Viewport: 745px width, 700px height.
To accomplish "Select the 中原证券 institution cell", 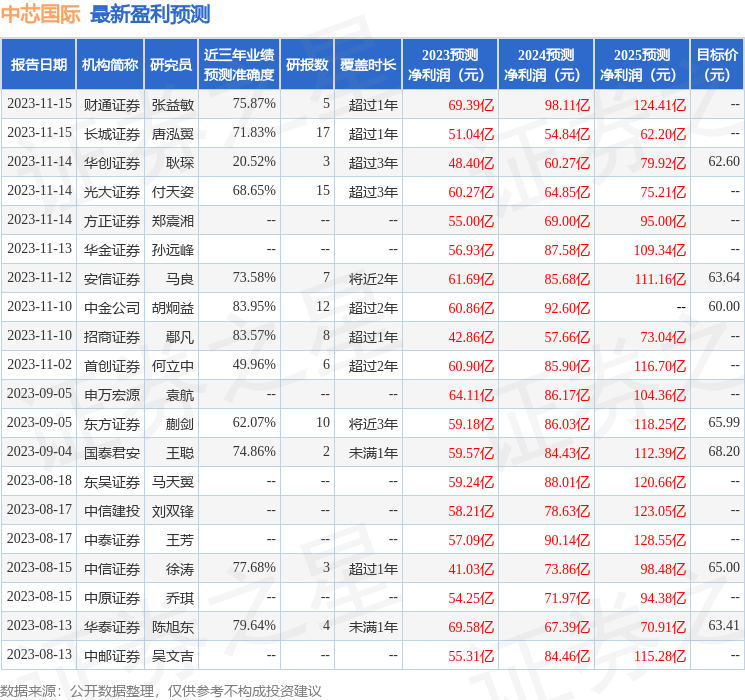I will [112, 598].
